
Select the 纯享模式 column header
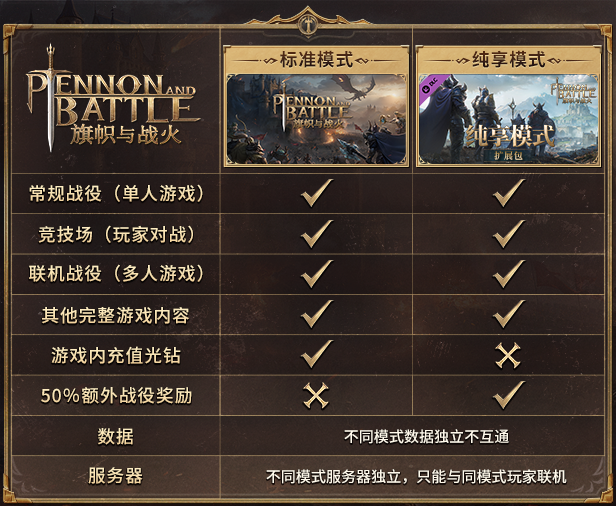[x=508, y=59]
